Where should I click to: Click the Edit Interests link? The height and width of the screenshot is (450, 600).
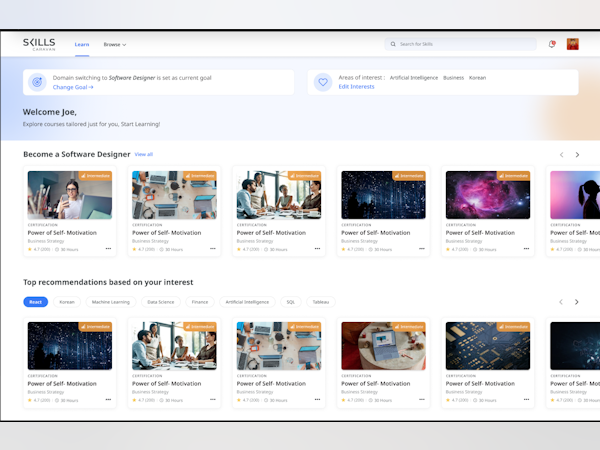[x=356, y=87]
